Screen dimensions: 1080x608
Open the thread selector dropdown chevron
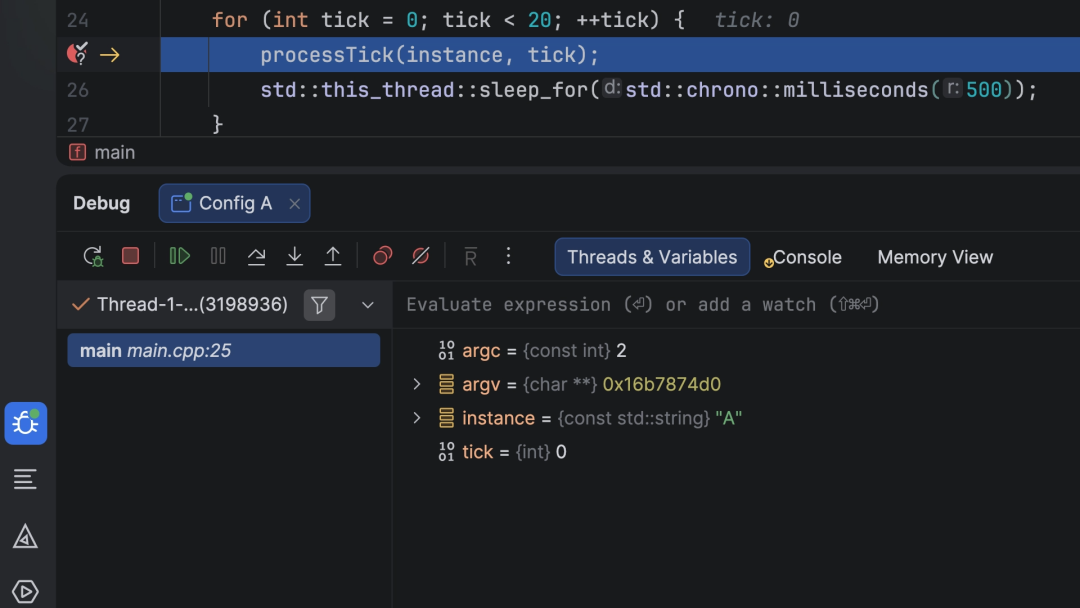[368, 304]
